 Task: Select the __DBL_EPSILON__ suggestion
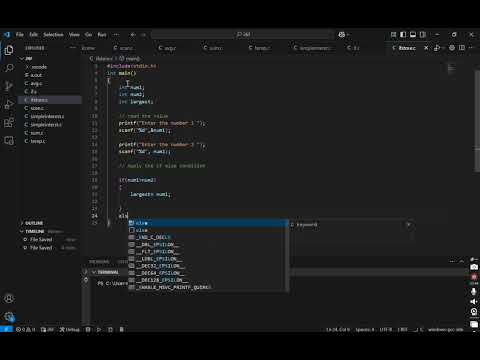pyautogui.click(x=206, y=244)
